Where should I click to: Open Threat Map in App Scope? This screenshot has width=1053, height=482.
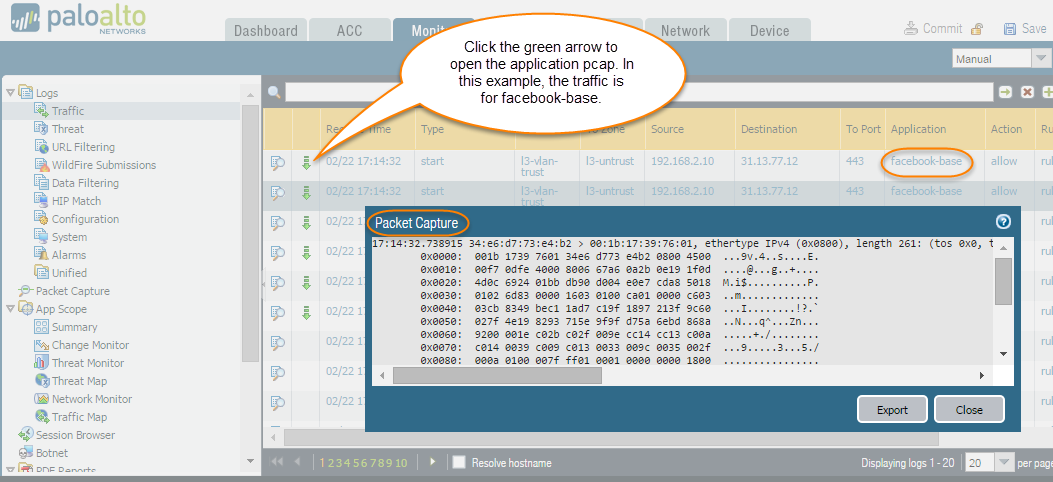(x=79, y=381)
